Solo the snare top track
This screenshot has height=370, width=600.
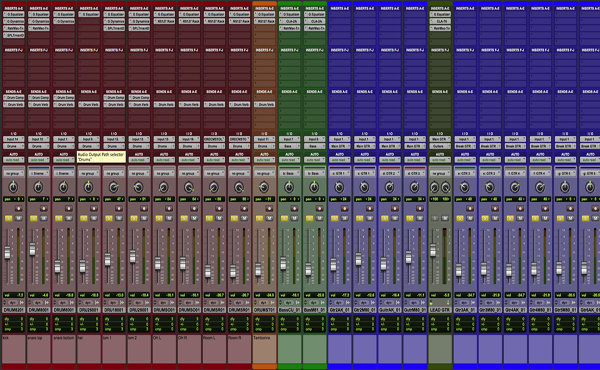pos(34,218)
